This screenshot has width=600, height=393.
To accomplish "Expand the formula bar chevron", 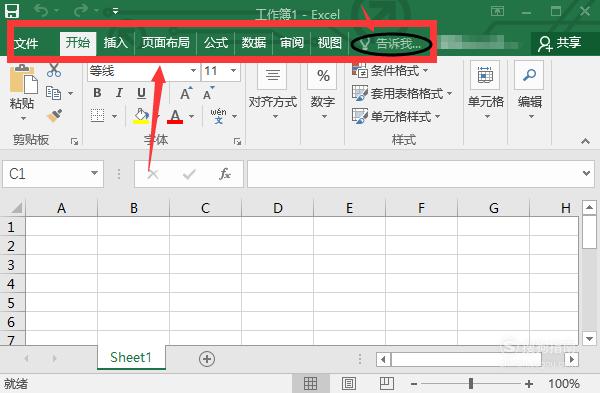I will click(x=586, y=173).
